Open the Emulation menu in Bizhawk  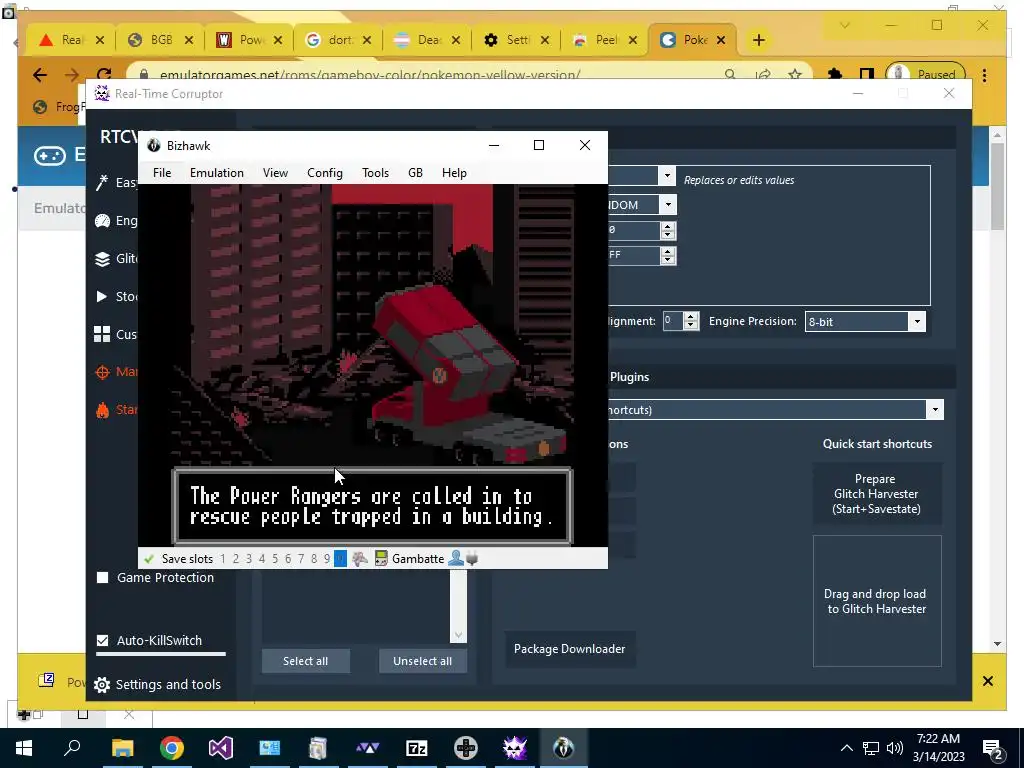tap(217, 173)
